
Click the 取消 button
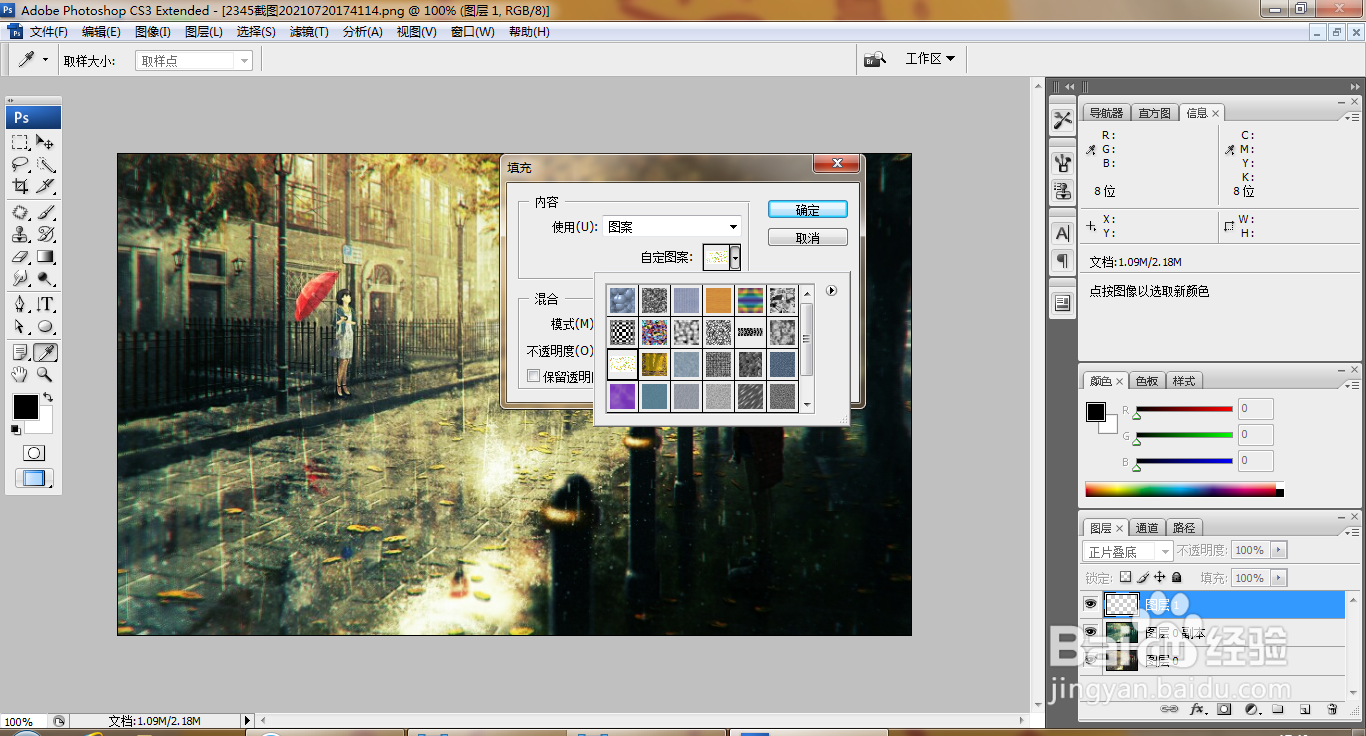(x=808, y=238)
